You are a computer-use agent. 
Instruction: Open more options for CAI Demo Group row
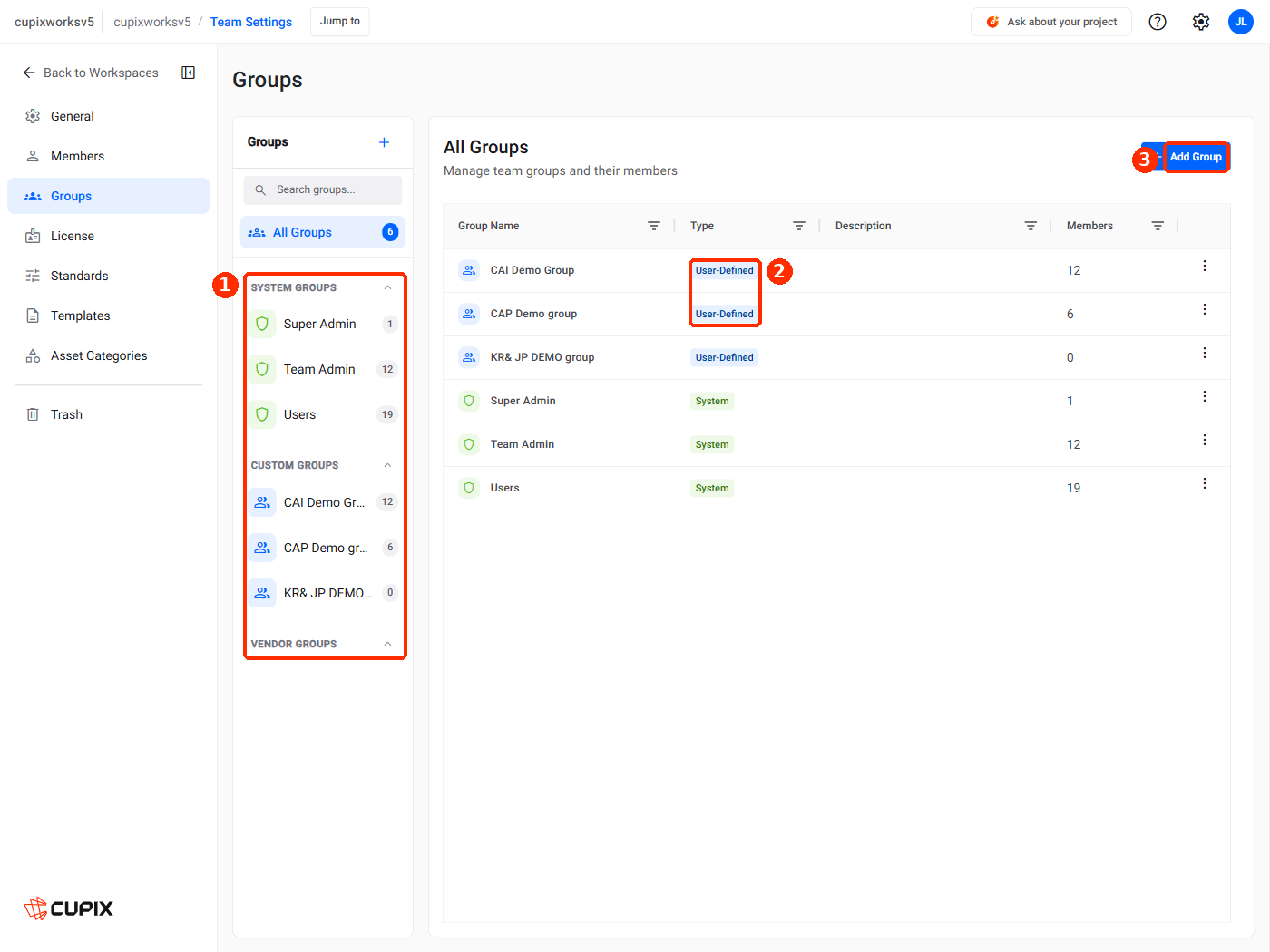(1205, 266)
